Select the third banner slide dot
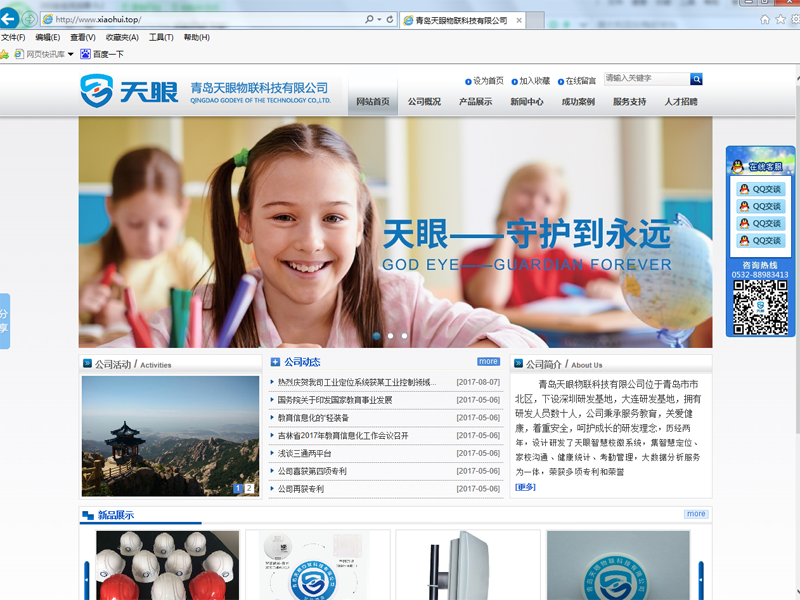This screenshot has height=600, width=800. (x=404, y=336)
